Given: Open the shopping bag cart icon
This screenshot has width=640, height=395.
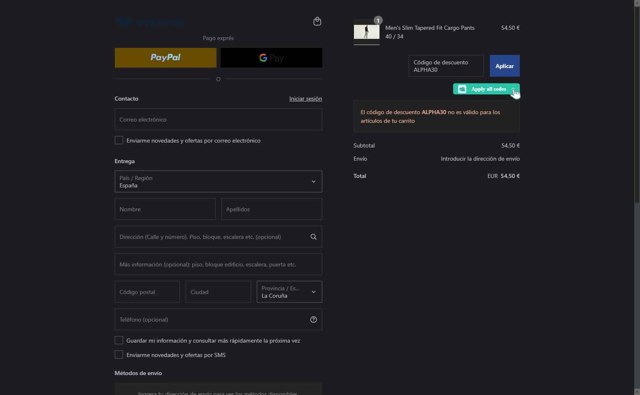Looking at the screenshot, I should [317, 21].
